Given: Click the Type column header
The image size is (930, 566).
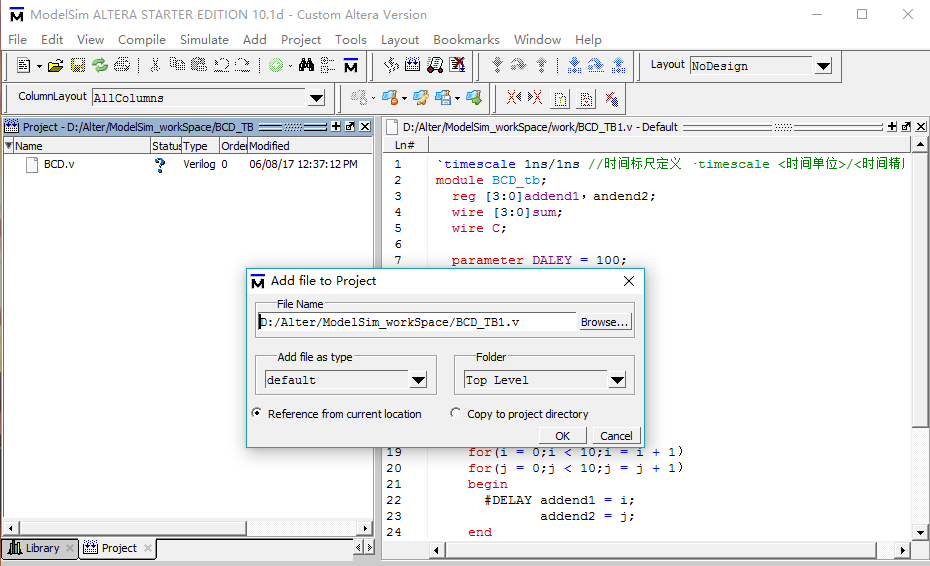Looking at the screenshot, I should (x=200, y=145).
